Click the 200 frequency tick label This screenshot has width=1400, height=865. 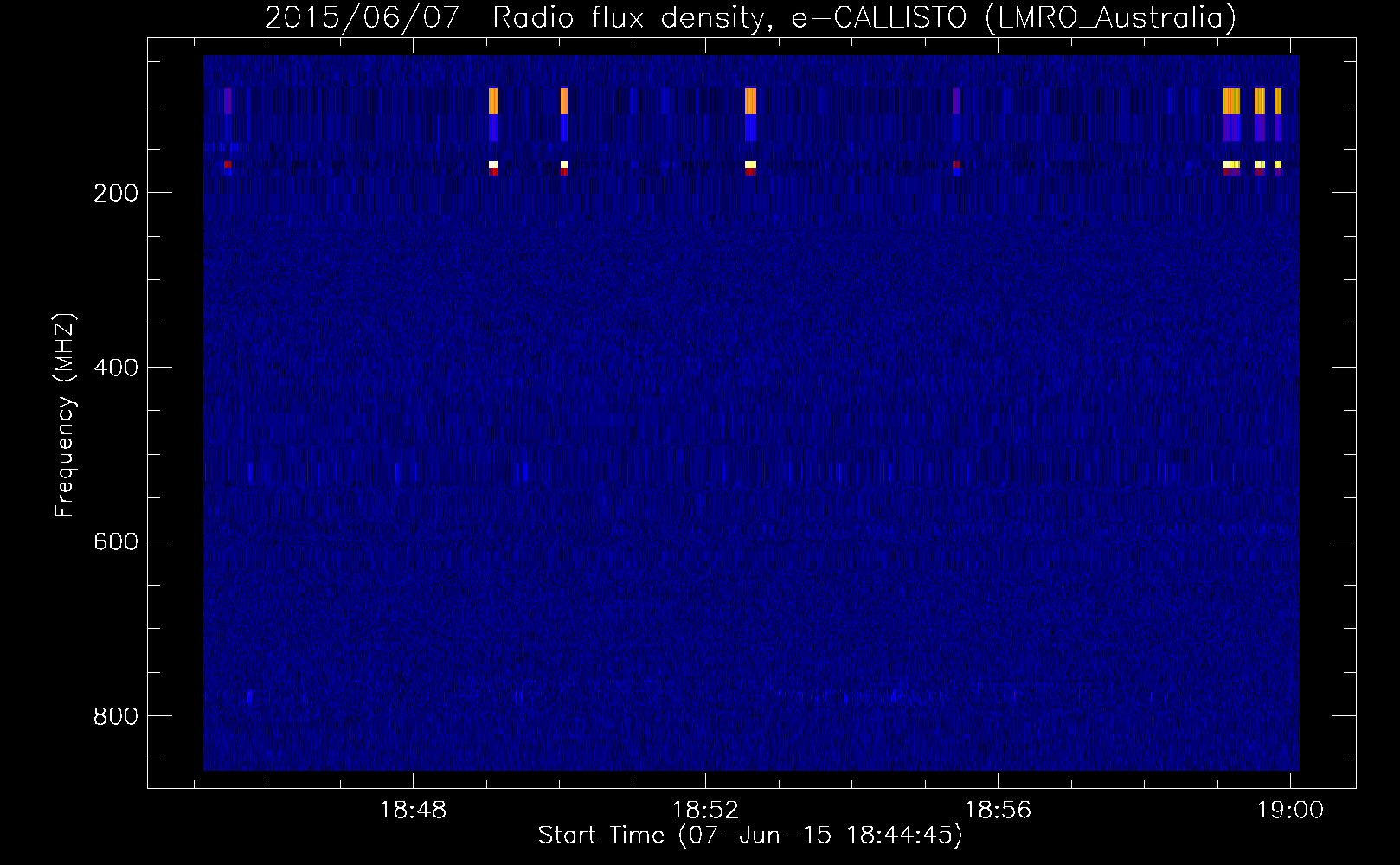coord(116,193)
